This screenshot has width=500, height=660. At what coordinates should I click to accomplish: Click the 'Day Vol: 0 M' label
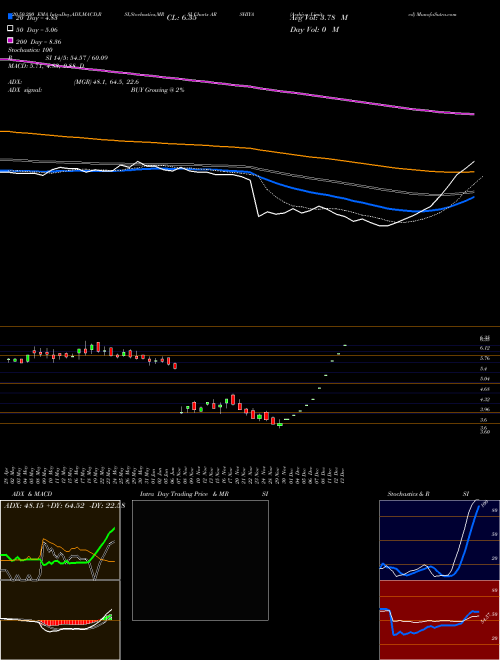click(x=314, y=30)
